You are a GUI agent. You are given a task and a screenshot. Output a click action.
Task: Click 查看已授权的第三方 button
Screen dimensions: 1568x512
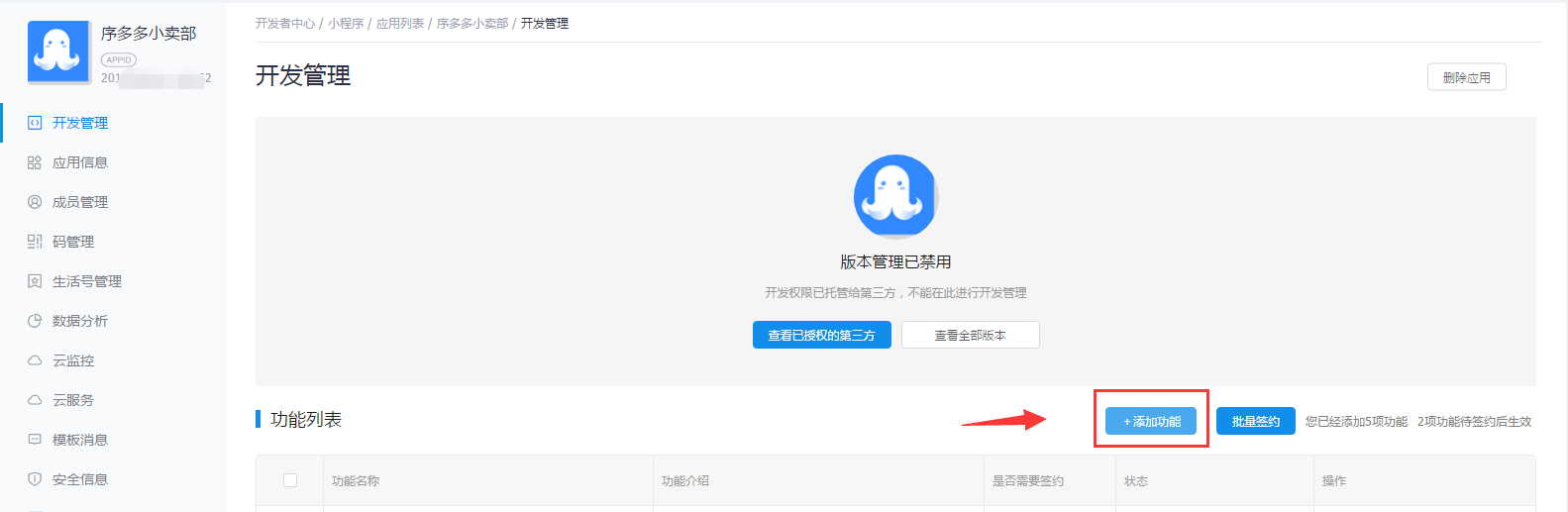click(x=821, y=336)
